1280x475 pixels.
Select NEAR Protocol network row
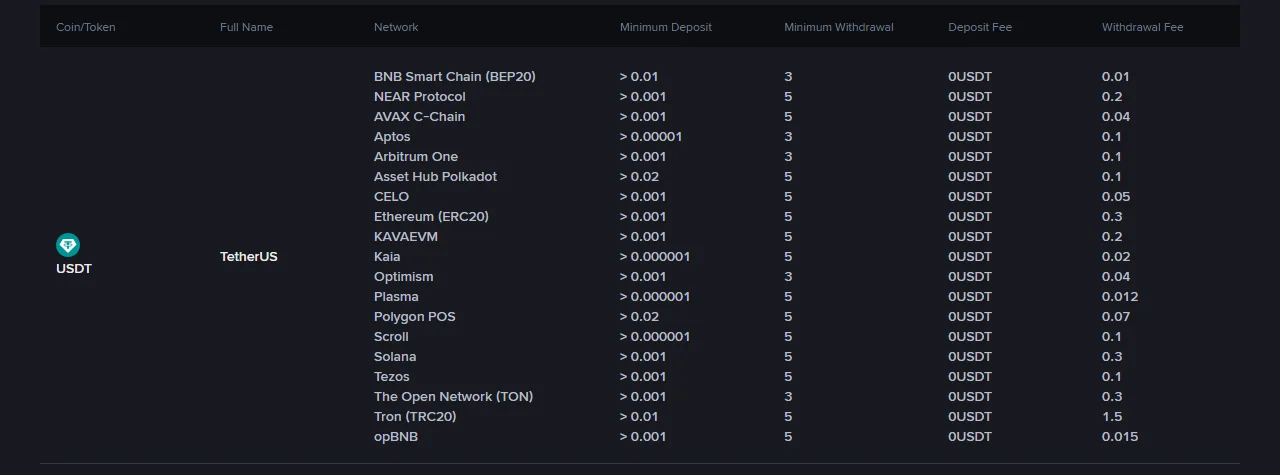click(x=420, y=97)
